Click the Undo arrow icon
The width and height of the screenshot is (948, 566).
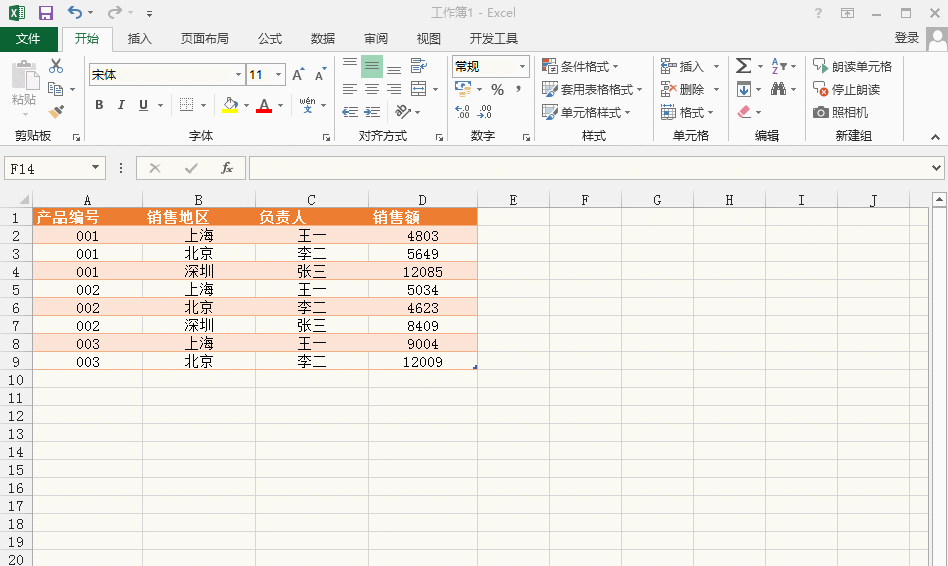[74, 12]
